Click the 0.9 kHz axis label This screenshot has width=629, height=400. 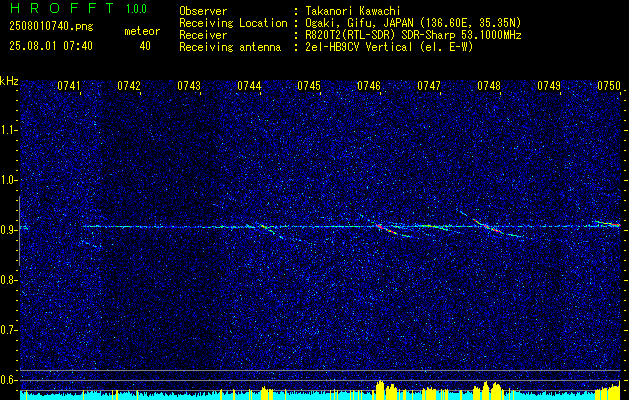coord(8,230)
